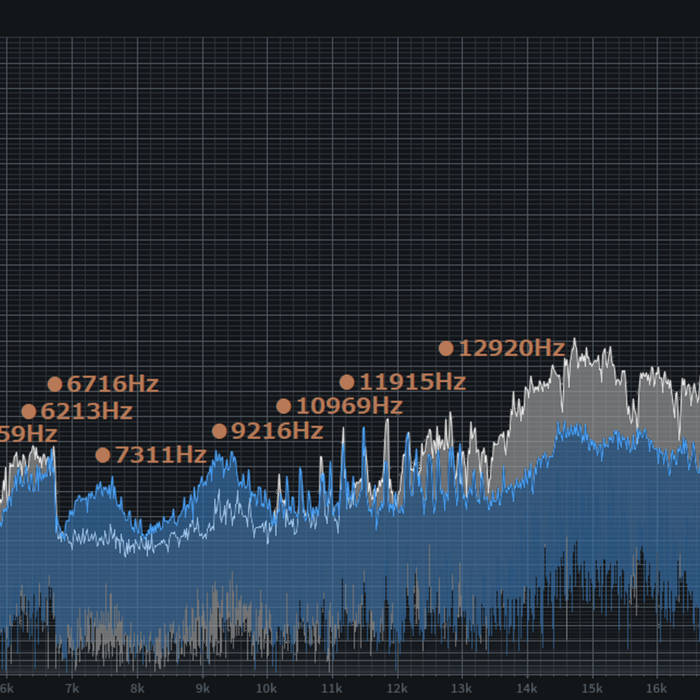Select the 10k mark on frequency axis
Screen dimensions: 700x700
coord(266,688)
